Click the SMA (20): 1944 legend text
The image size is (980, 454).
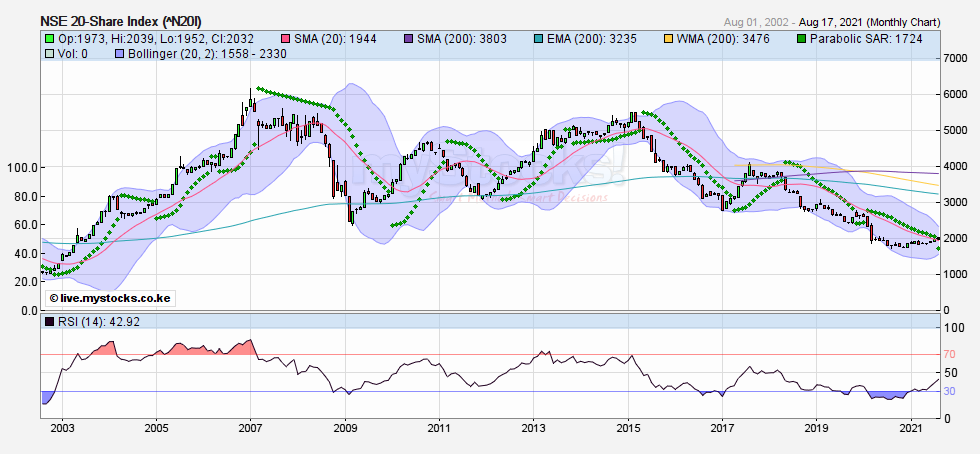(x=337, y=38)
